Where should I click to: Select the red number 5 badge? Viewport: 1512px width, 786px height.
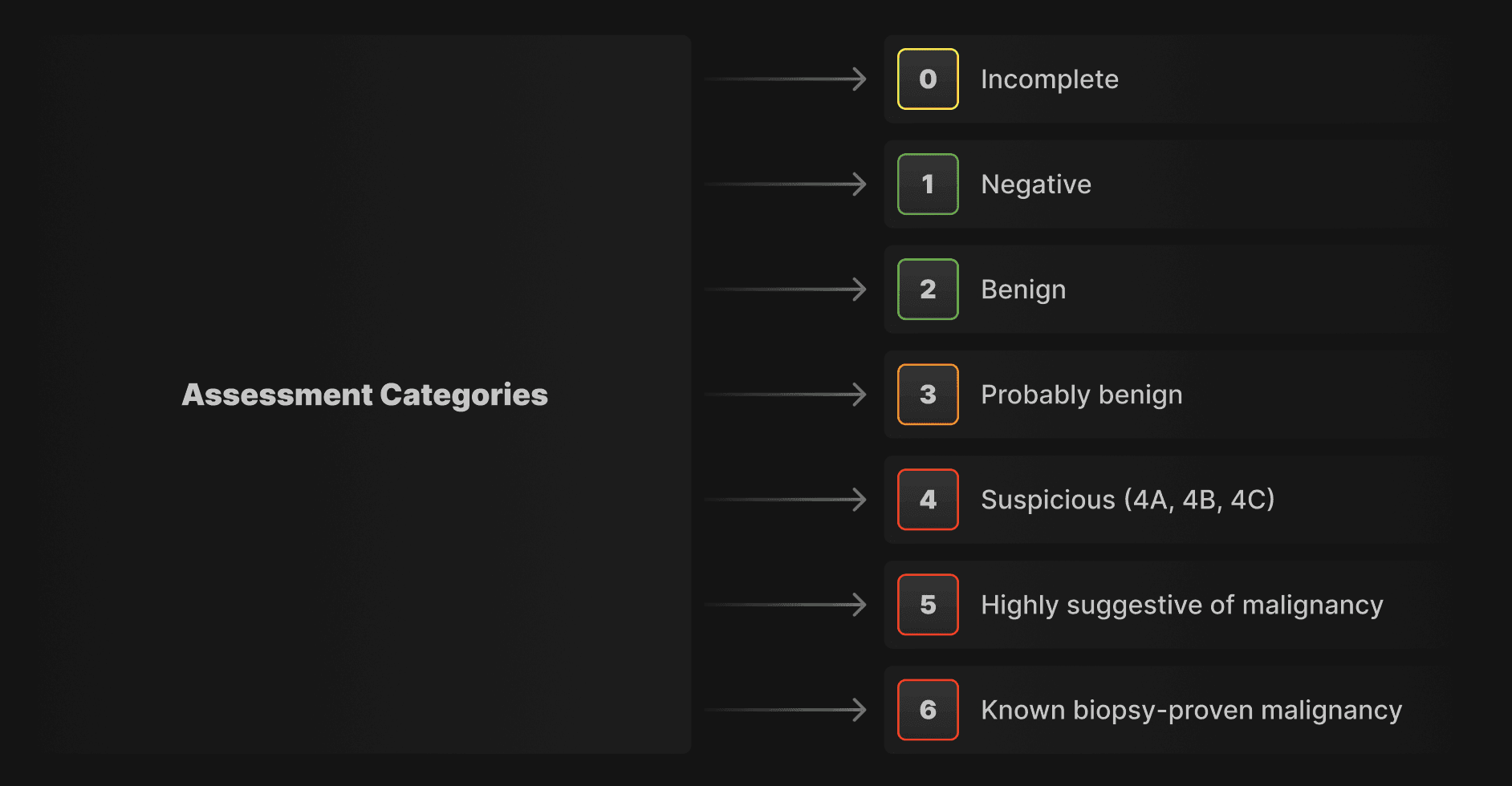click(x=928, y=605)
